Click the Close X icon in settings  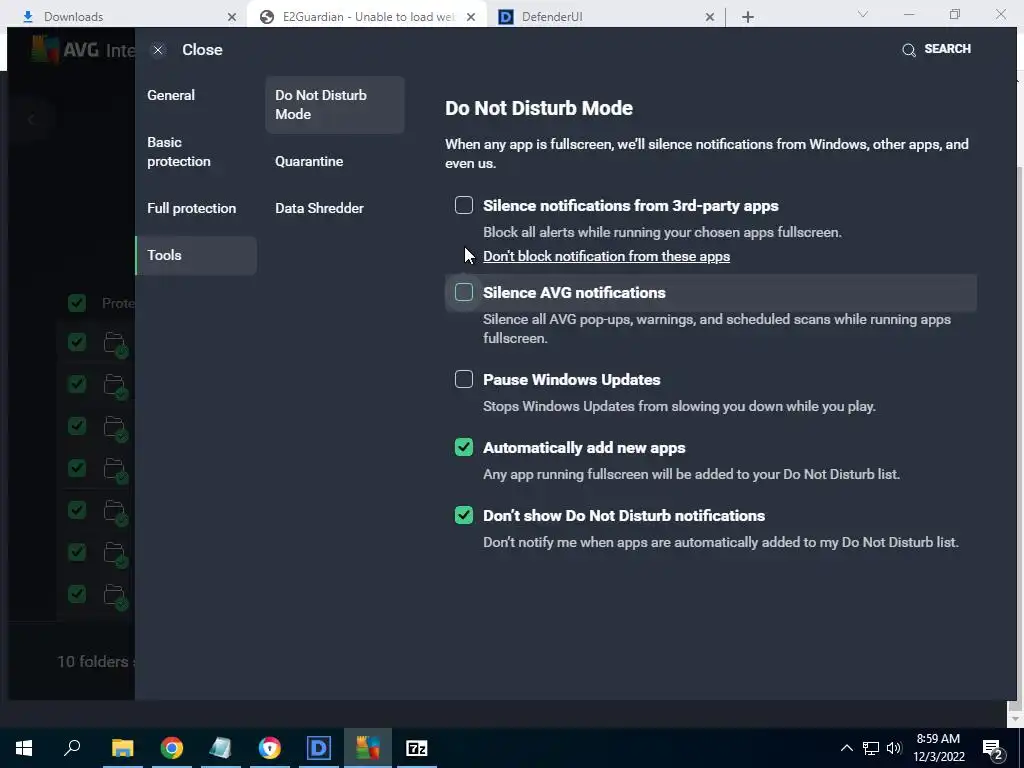158,50
